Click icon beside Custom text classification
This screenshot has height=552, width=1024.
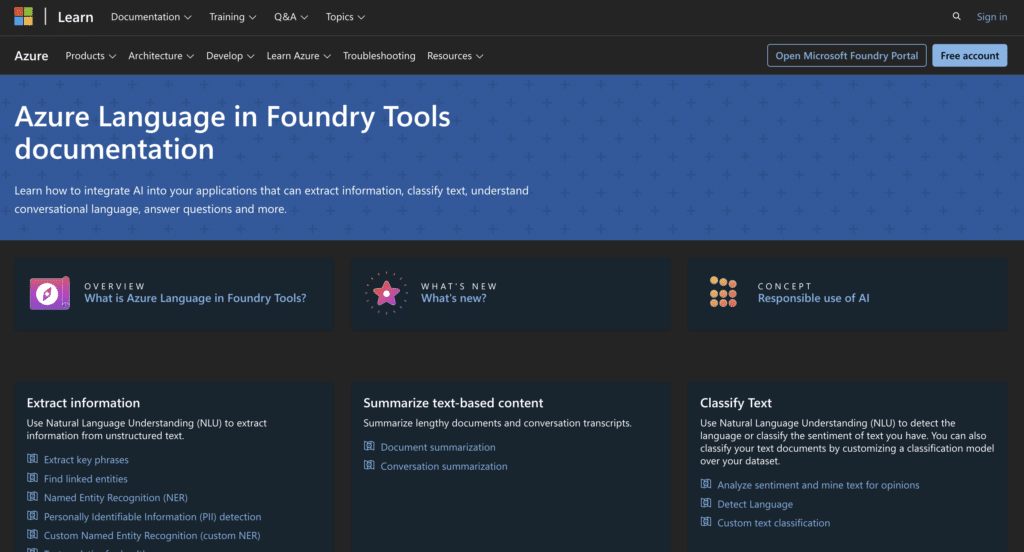coord(706,522)
